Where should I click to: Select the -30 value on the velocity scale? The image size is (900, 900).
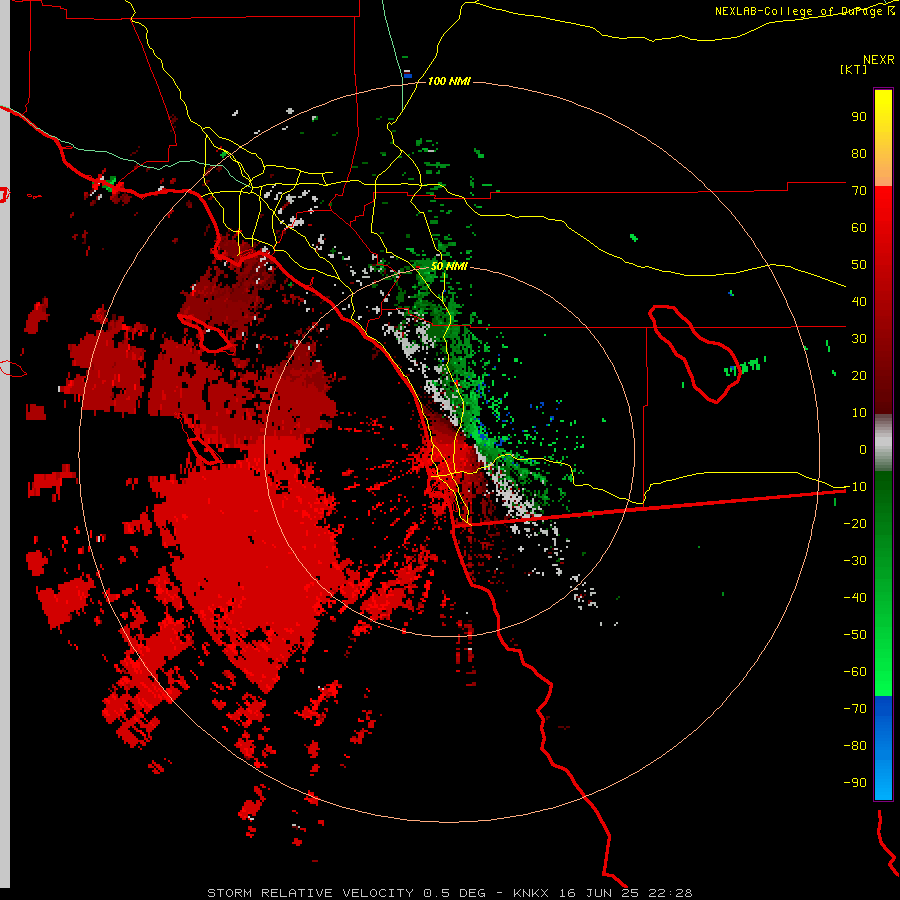[x=855, y=561]
